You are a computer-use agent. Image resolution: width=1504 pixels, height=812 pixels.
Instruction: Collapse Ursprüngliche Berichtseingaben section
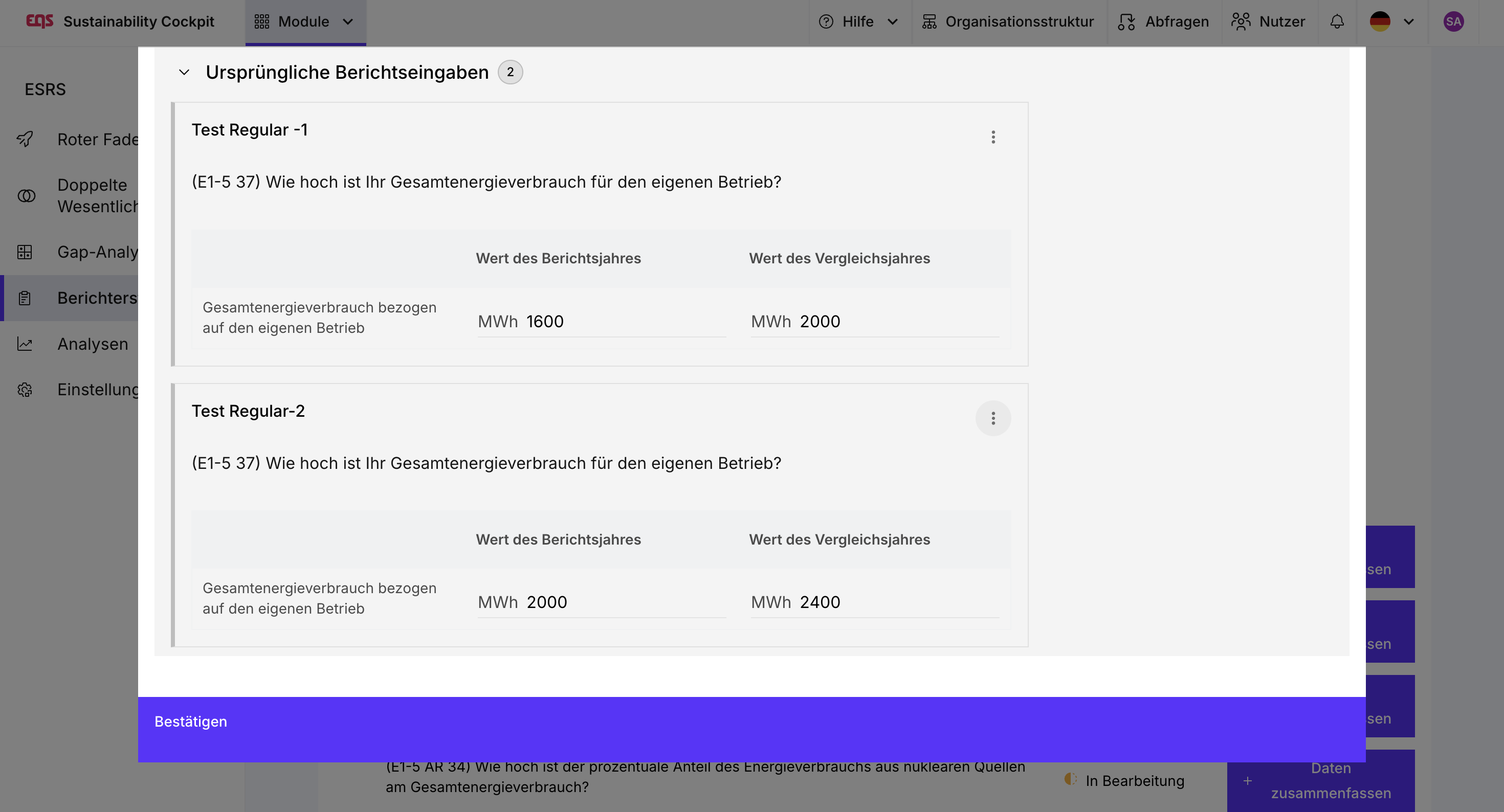click(184, 73)
